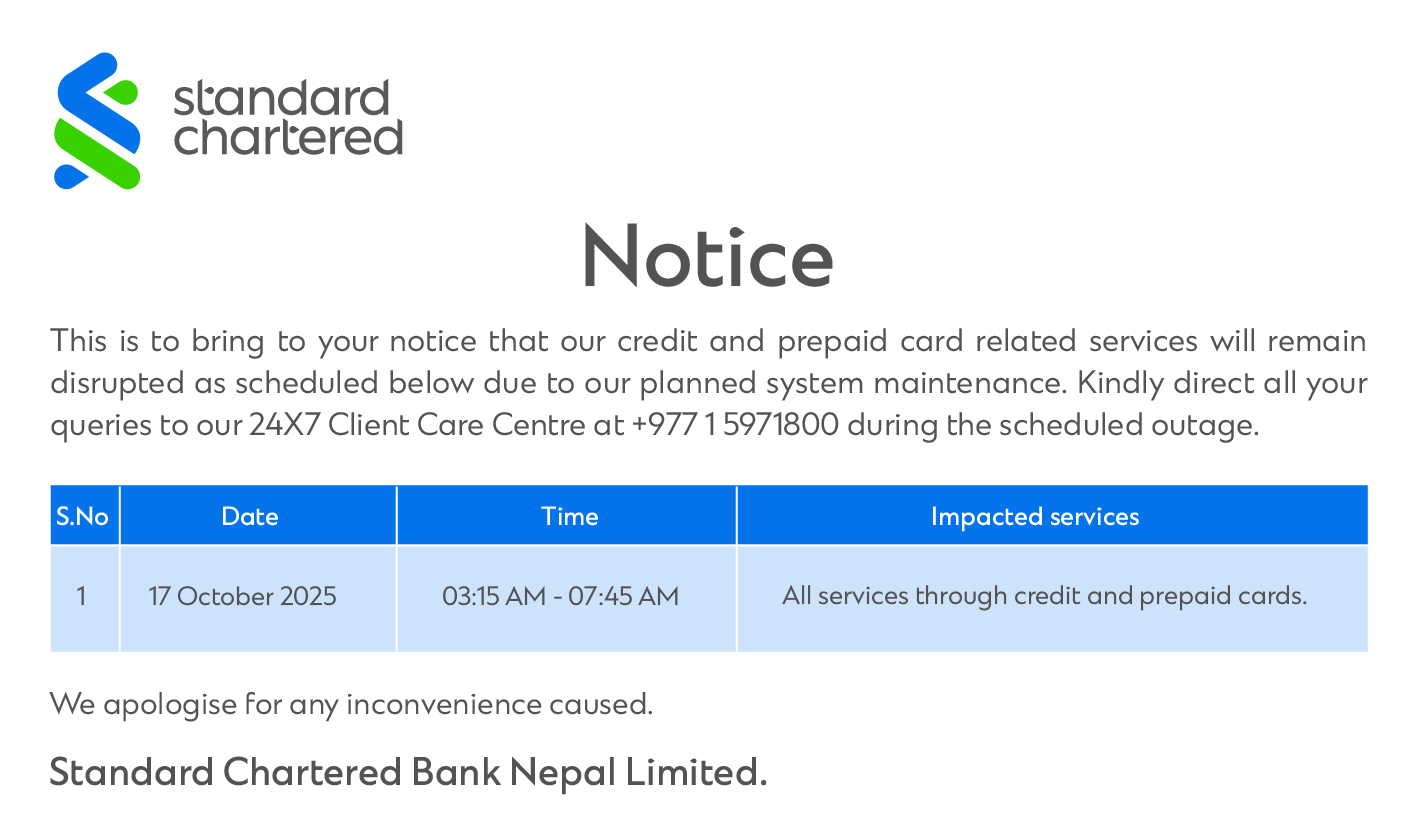Select the '17 October 2025' date cell

(x=243, y=597)
